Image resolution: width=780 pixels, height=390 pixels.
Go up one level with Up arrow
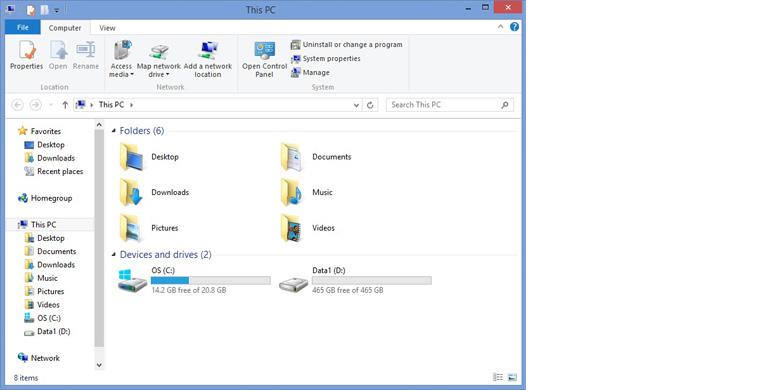(65, 105)
